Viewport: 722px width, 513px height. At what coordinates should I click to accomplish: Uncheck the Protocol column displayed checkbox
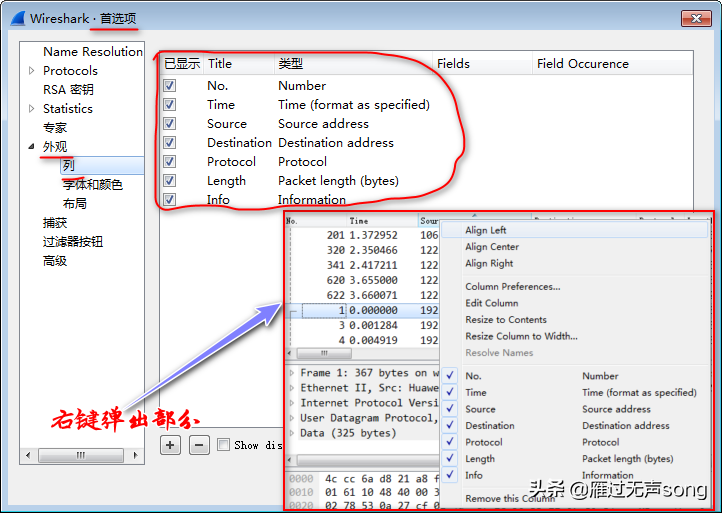[x=169, y=162]
